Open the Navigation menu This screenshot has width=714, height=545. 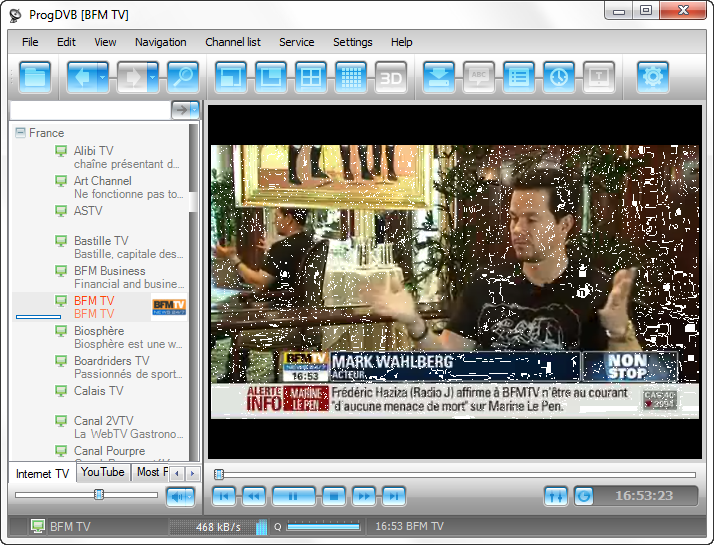(161, 42)
